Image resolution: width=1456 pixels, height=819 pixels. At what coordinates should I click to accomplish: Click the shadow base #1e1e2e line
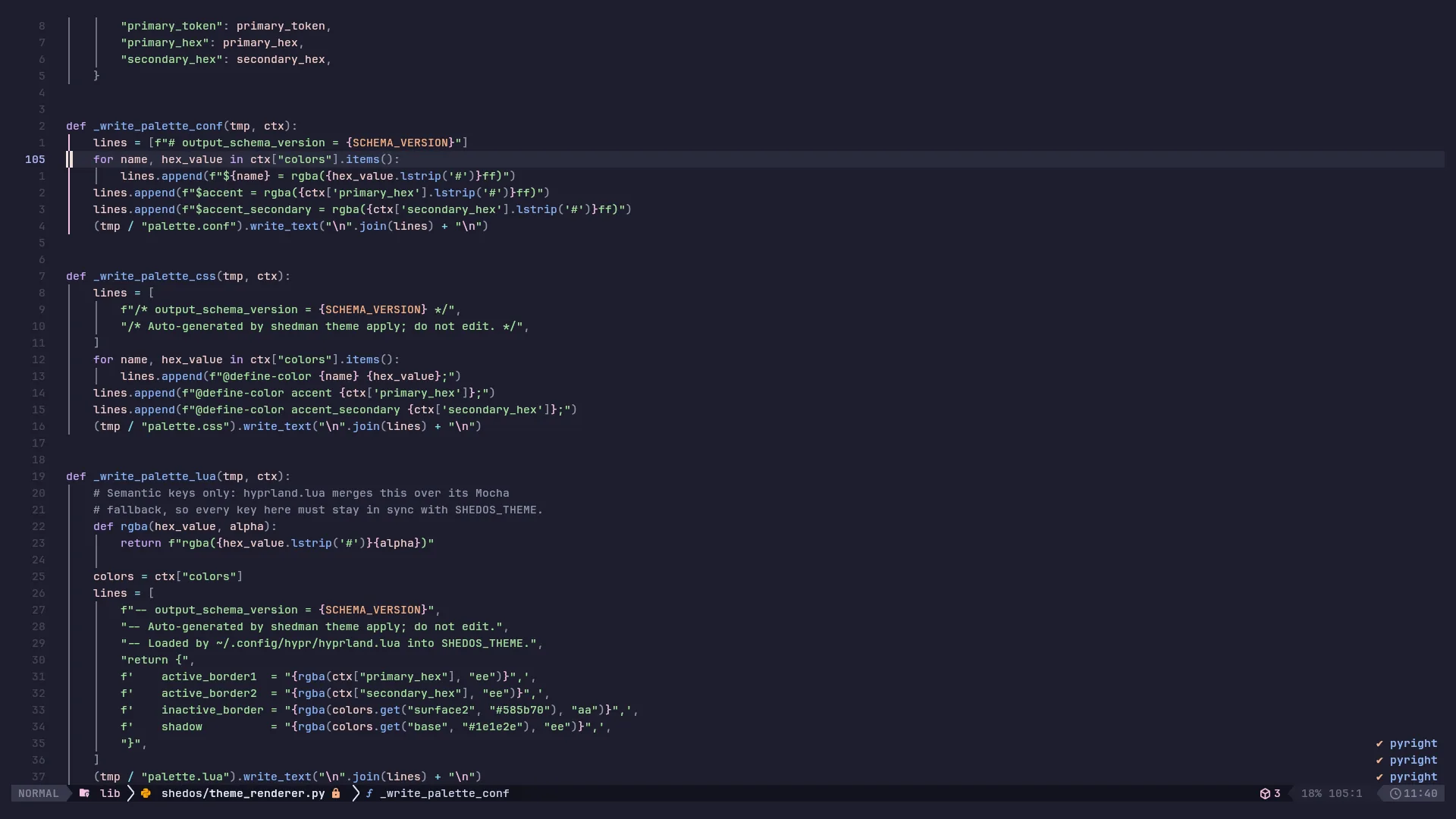[366, 726]
